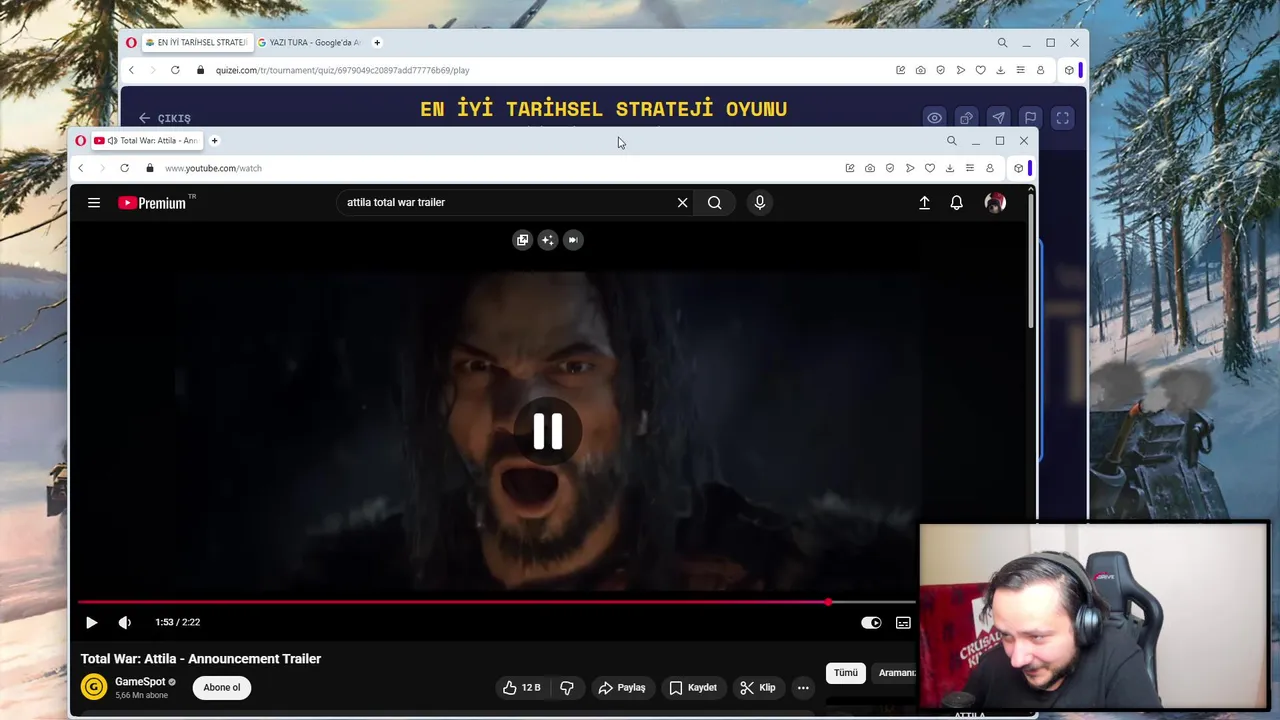Open extensions cube icon in YouTube window
Screen dimensions: 1280x720
[1019, 168]
